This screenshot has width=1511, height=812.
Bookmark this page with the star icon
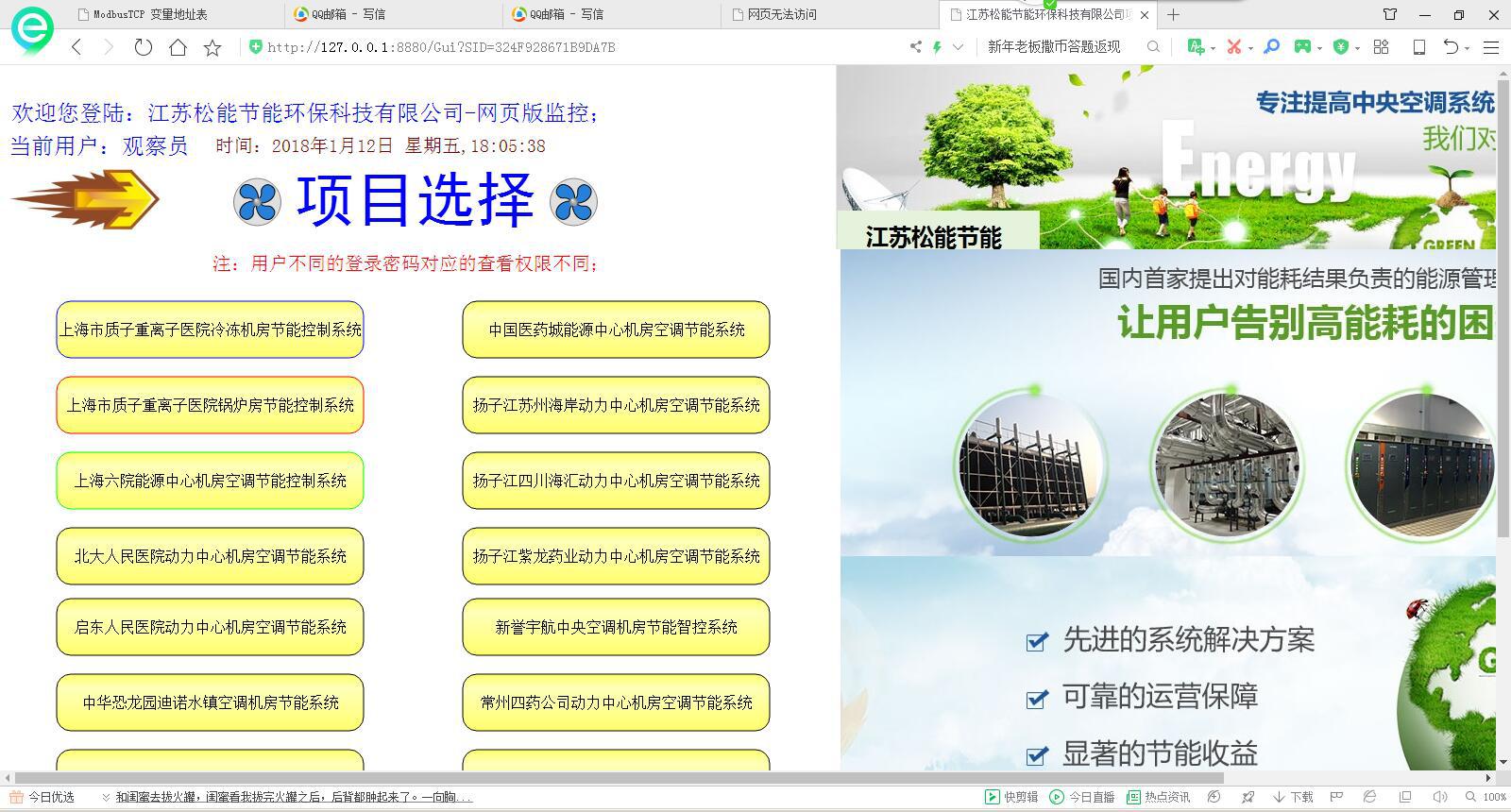click(x=212, y=47)
